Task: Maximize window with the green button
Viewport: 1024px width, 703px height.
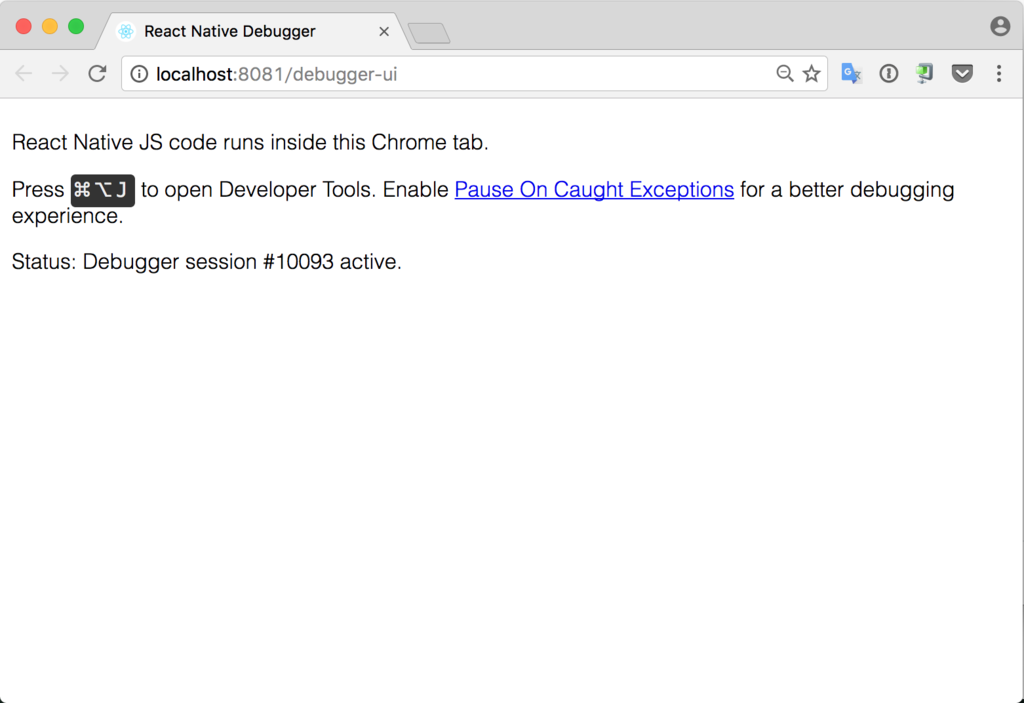Action: (x=76, y=26)
